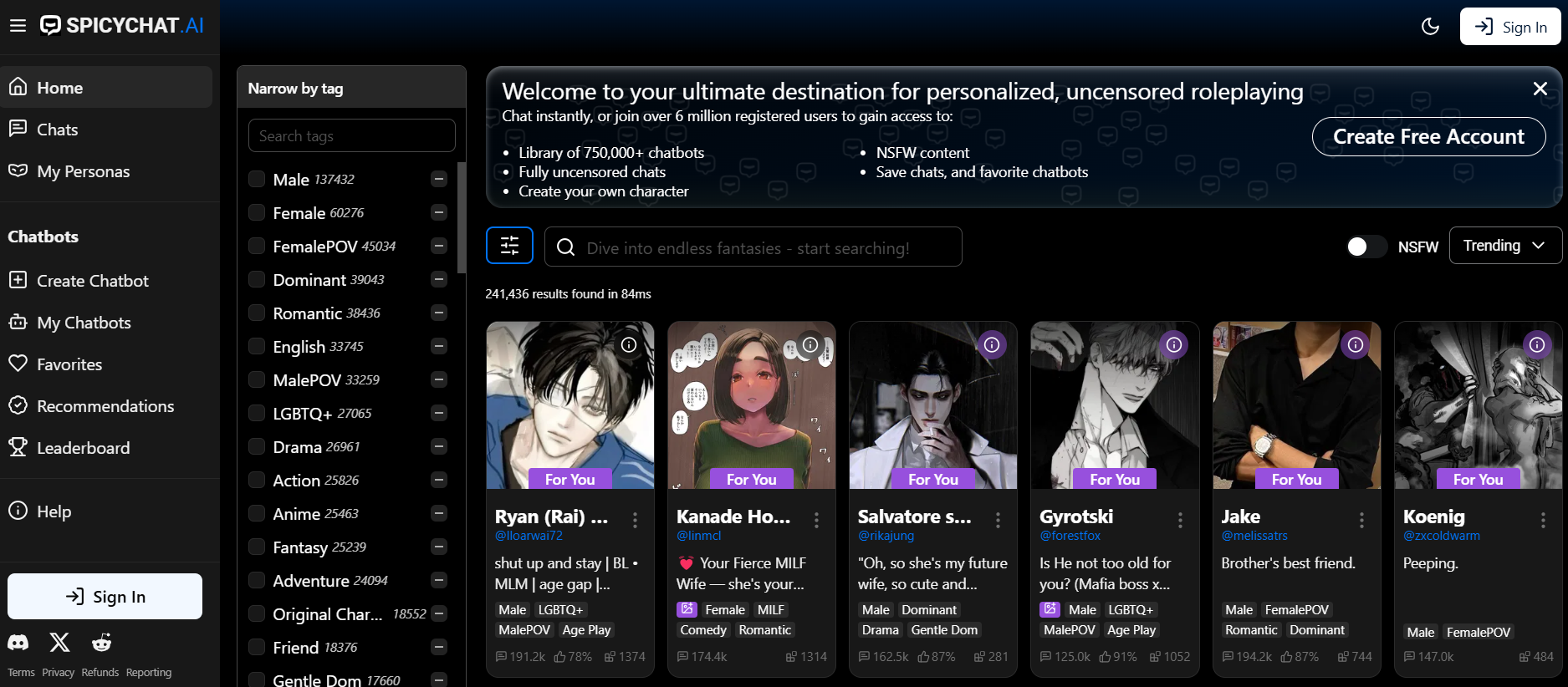Exclude the Female tag with minus
Viewport: 1568px width, 687px height.
click(x=439, y=212)
